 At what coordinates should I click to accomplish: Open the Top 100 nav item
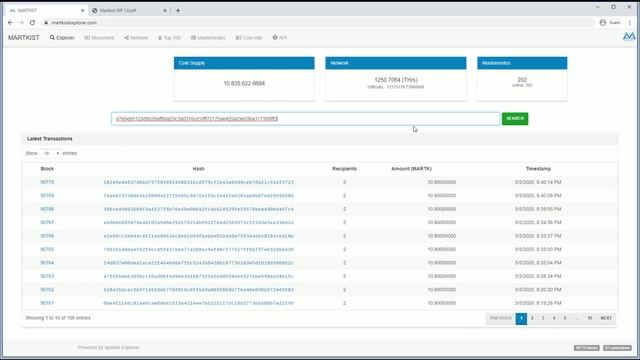[169, 38]
